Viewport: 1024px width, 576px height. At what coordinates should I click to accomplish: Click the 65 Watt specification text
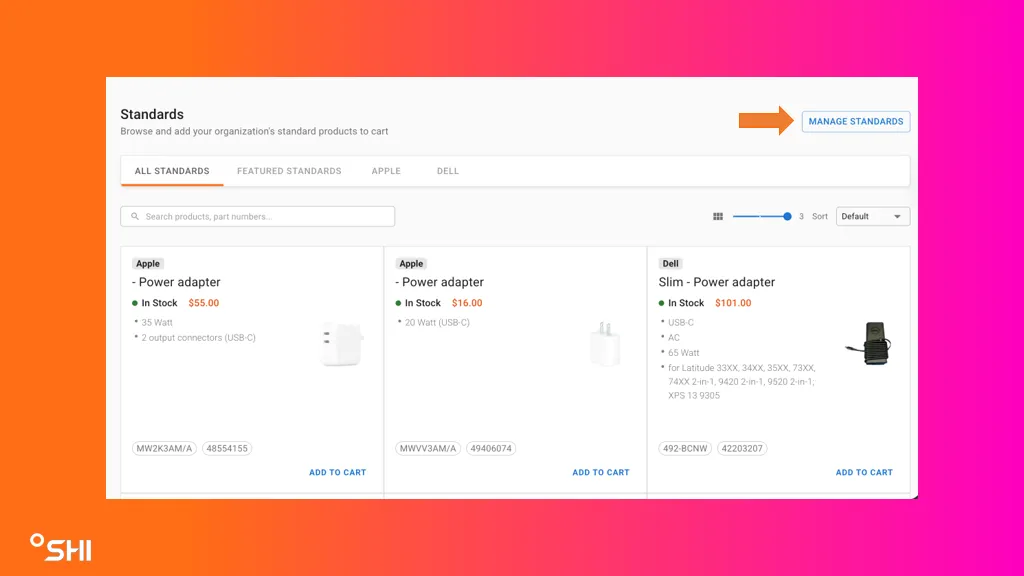click(x=683, y=353)
